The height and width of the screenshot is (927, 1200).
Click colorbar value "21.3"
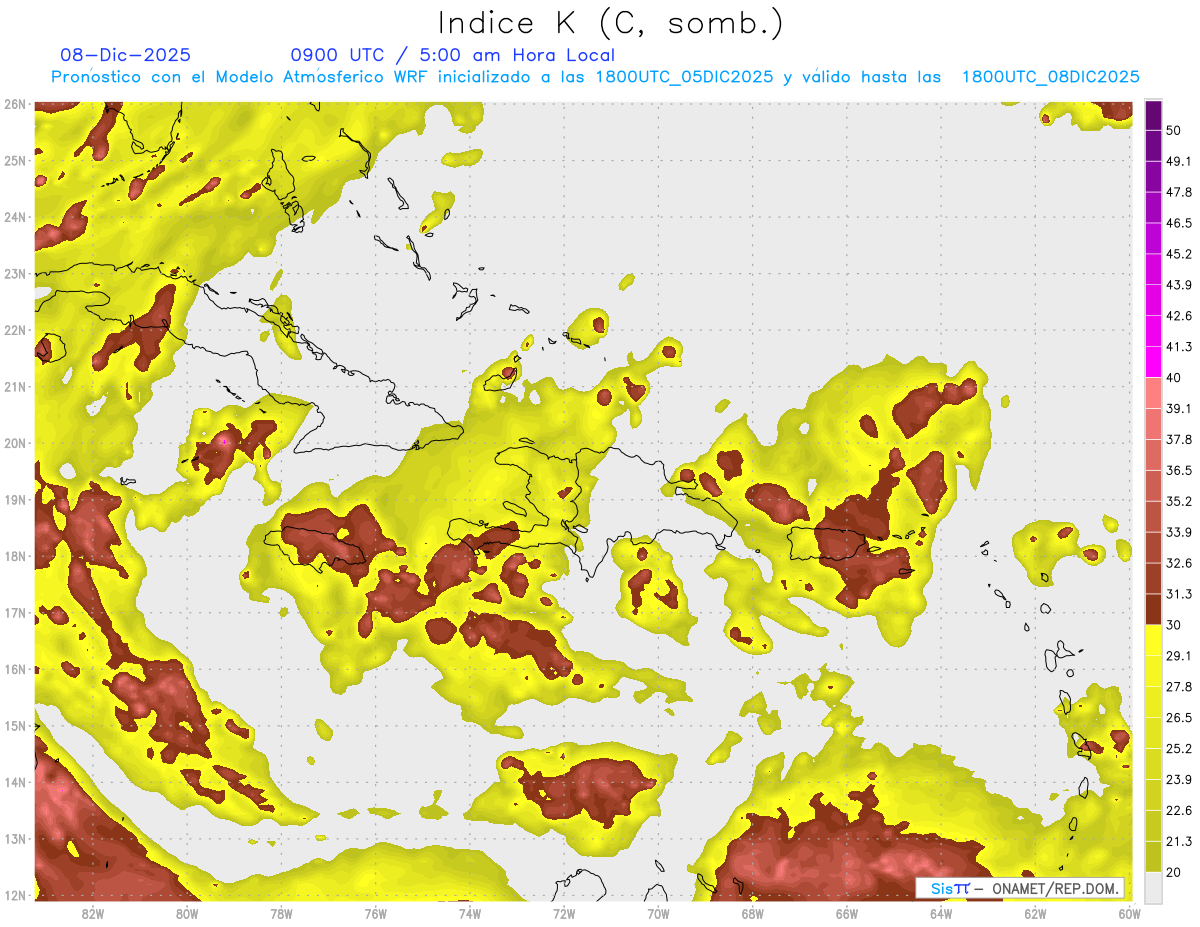(1178, 842)
